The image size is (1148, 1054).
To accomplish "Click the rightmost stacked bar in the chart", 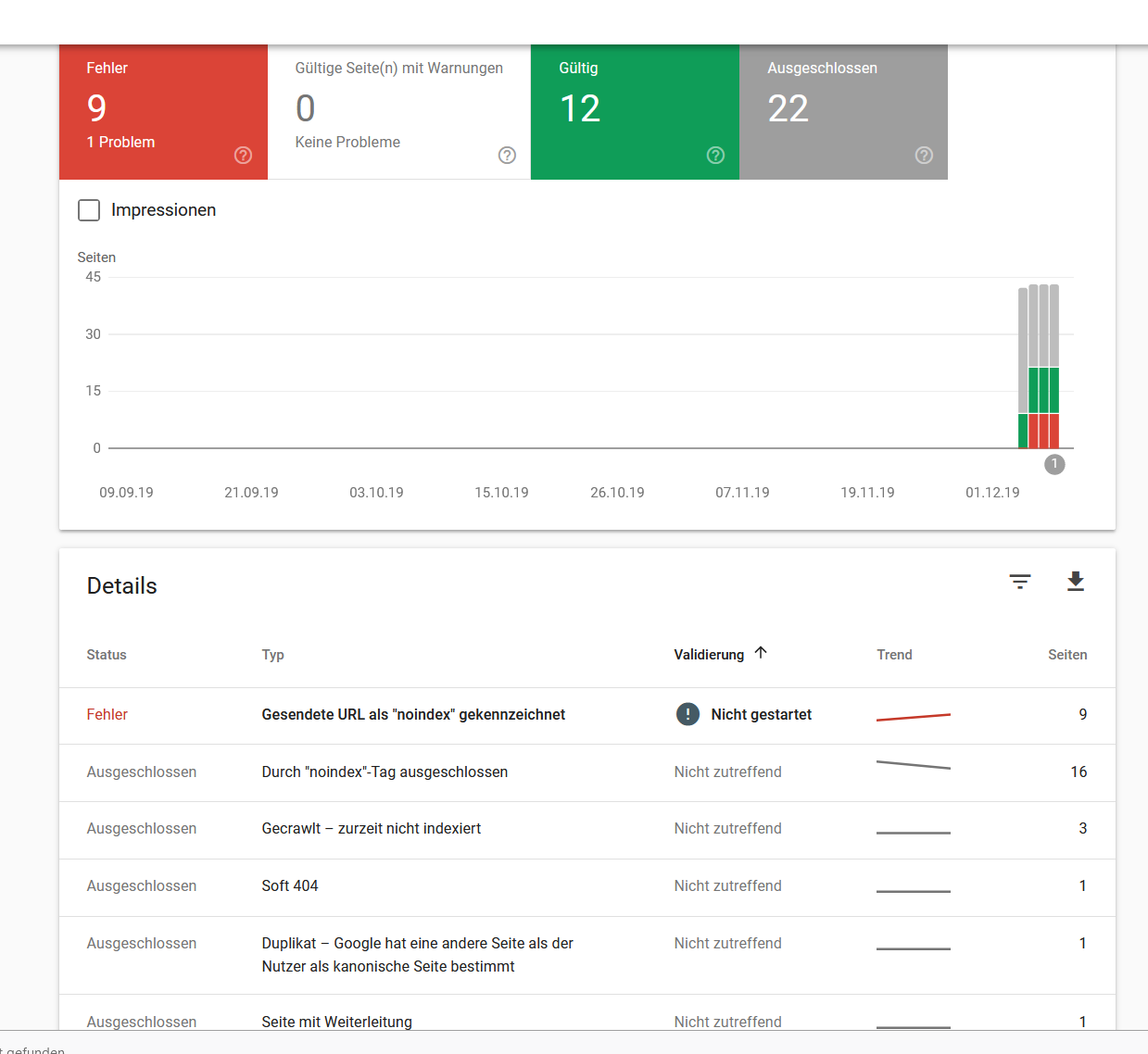I will tap(1054, 366).
